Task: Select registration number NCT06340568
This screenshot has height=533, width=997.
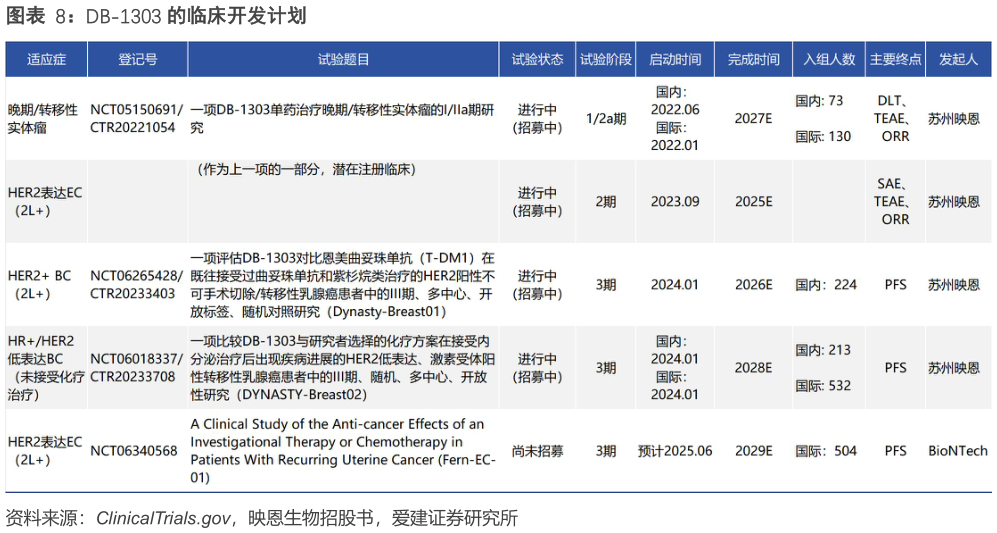Action: [134, 452]
